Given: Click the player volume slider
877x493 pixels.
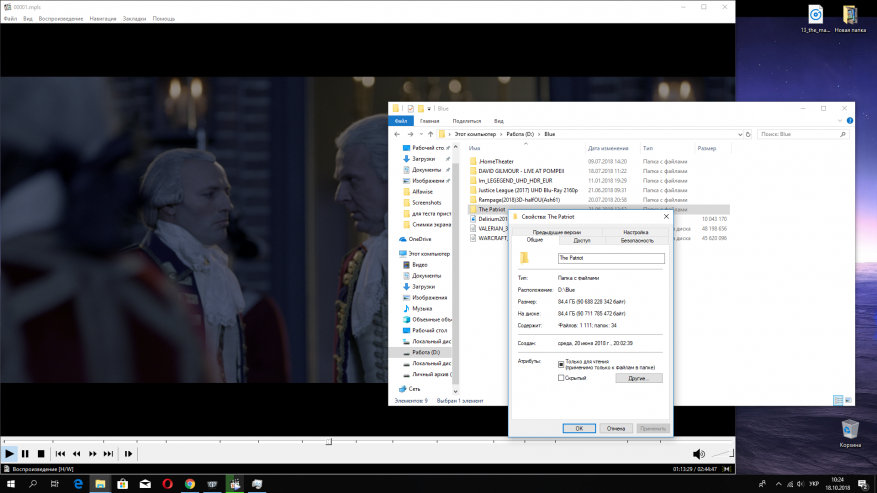Looking at the screenshot, I should click(722, 453).
